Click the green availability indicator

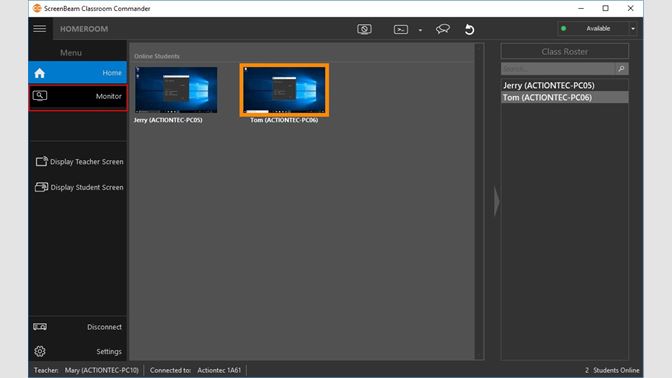click(x=564, y=28)
